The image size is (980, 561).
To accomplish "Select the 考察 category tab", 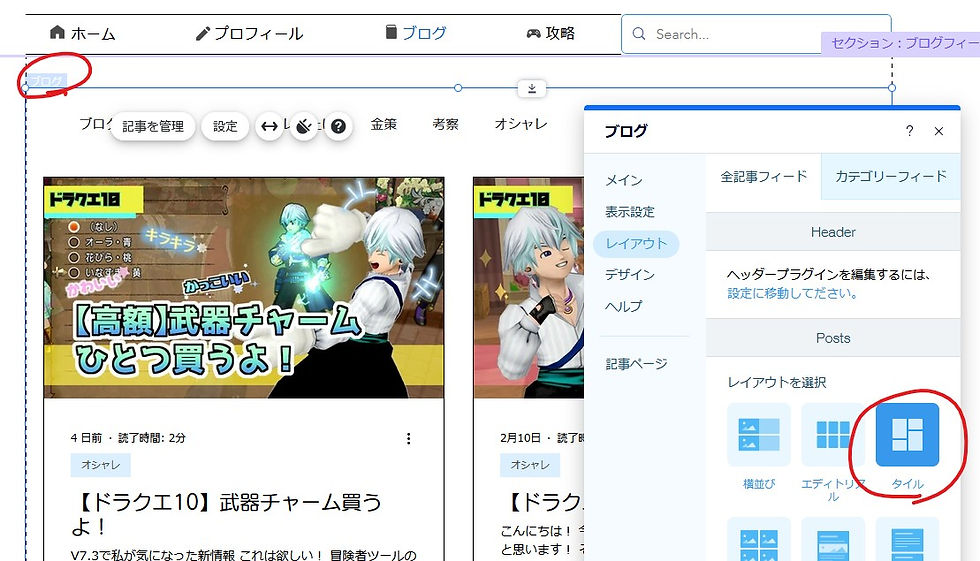I will [x=446, y=124].
